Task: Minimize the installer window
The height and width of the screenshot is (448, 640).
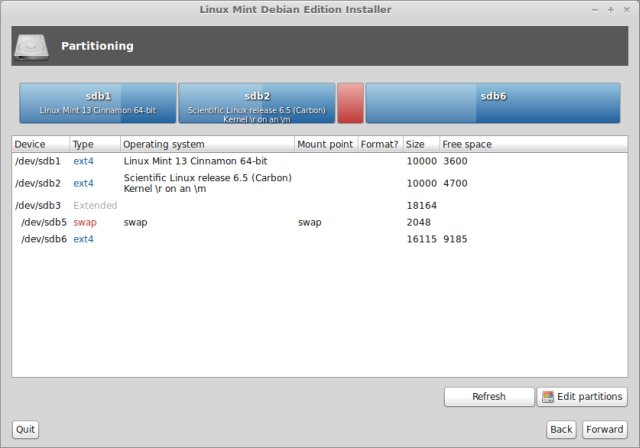Action: coord(595,10)
